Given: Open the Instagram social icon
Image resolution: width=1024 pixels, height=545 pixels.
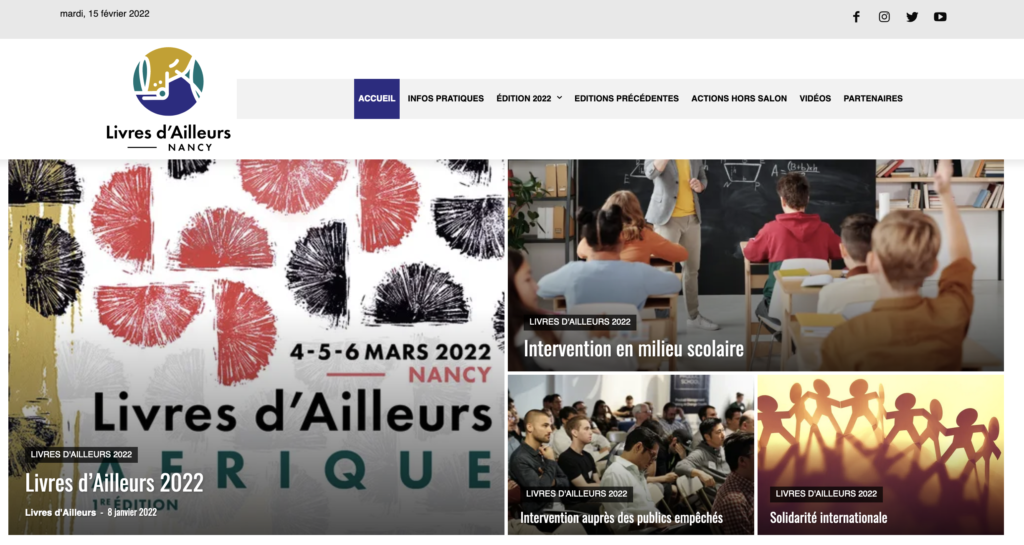Looking at the screenshot, I should point(884,17).
